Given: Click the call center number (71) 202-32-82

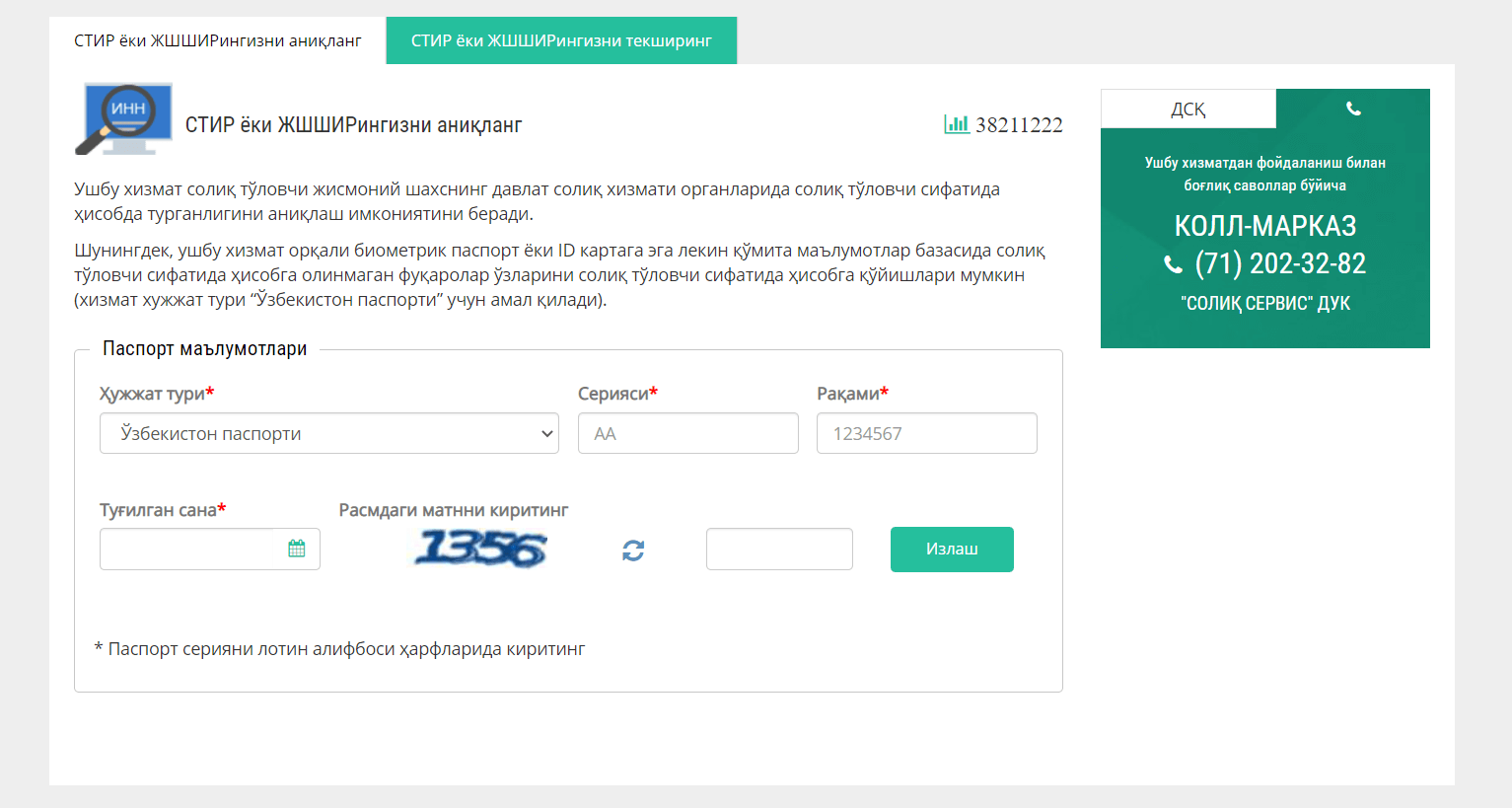Looking at the screenshot, I should (1280, 263).
